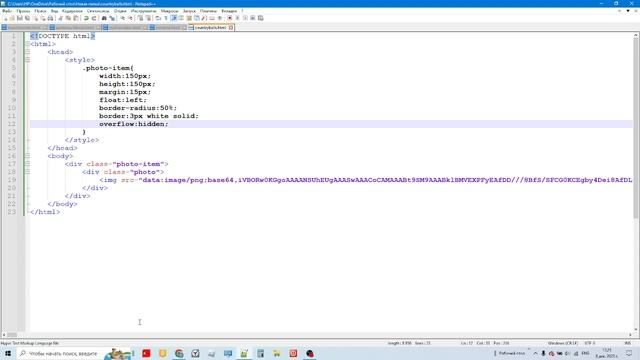Viewport: 640px width, 360px height.
Task: Click the Print toolbar icon
Action: [x=50, y=18]
